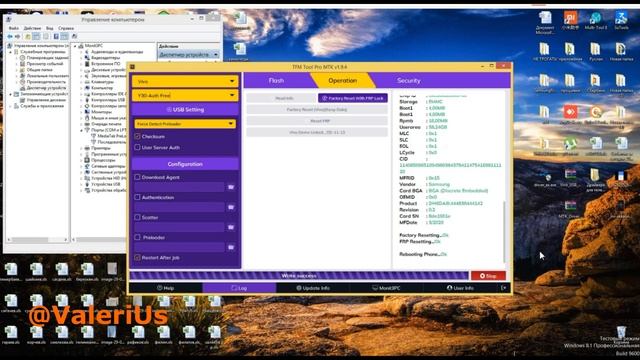Enable Scatter checkbox

tap(138, 217)
